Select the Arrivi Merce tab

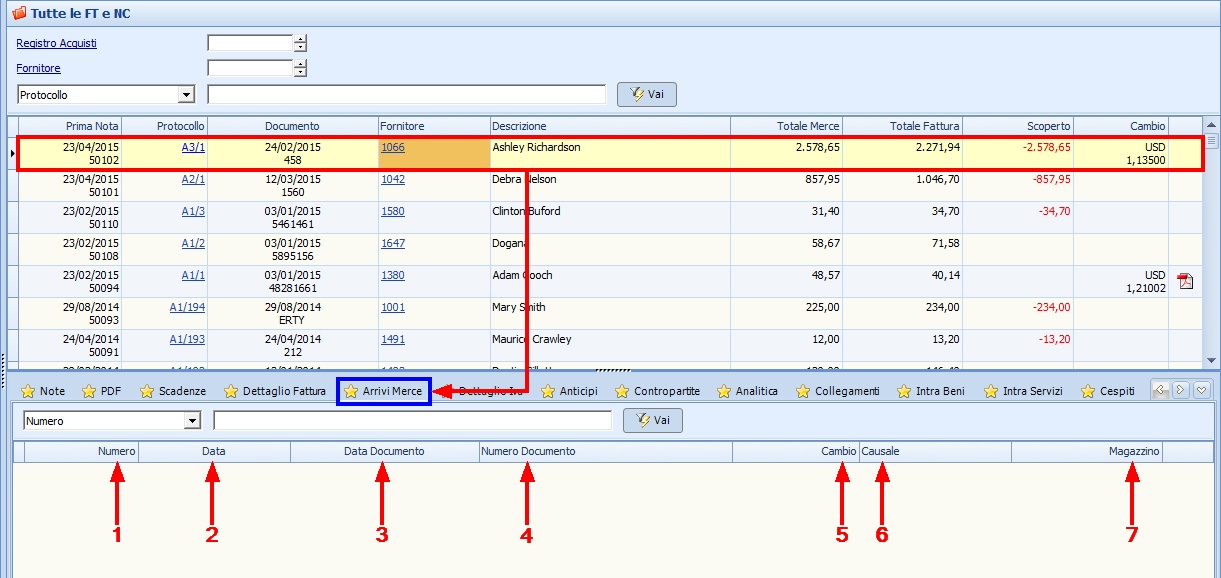pyautogui.click(x=385, y=391)
